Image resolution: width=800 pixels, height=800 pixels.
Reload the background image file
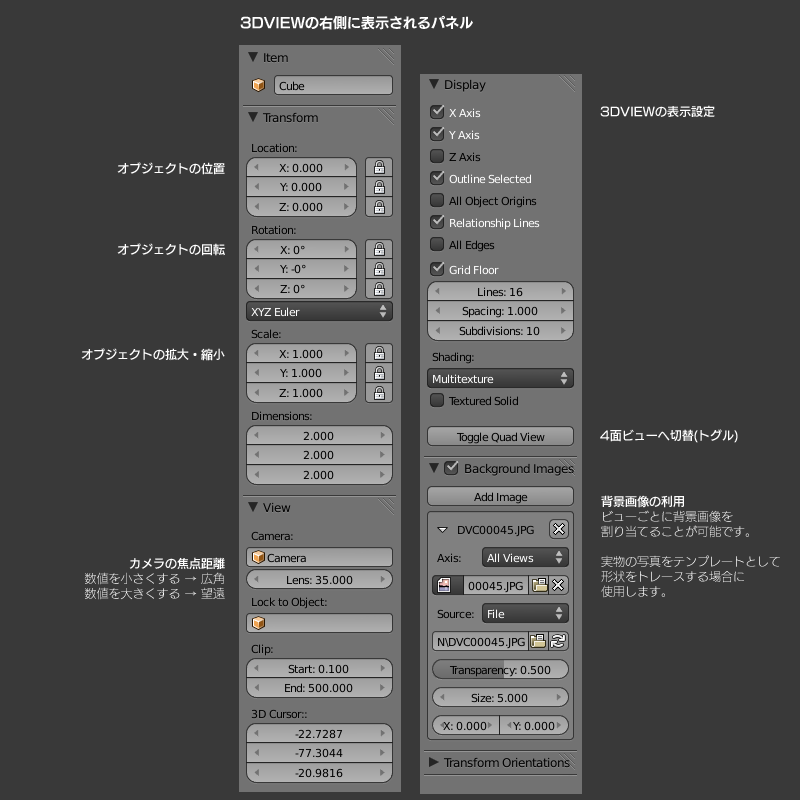click(x=559, y=641)
